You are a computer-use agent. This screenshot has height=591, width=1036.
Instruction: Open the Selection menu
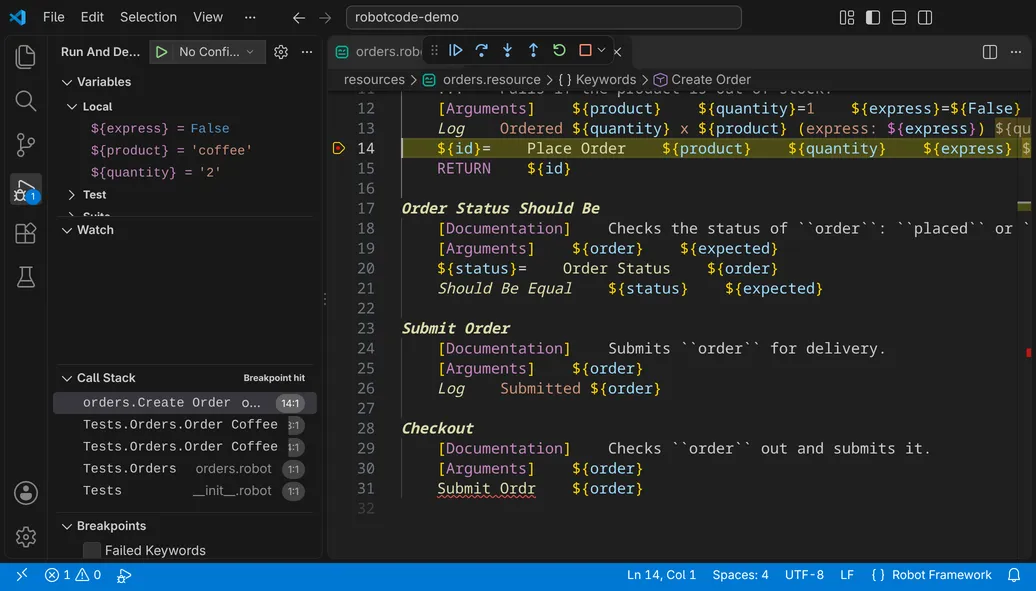(148, 17)
